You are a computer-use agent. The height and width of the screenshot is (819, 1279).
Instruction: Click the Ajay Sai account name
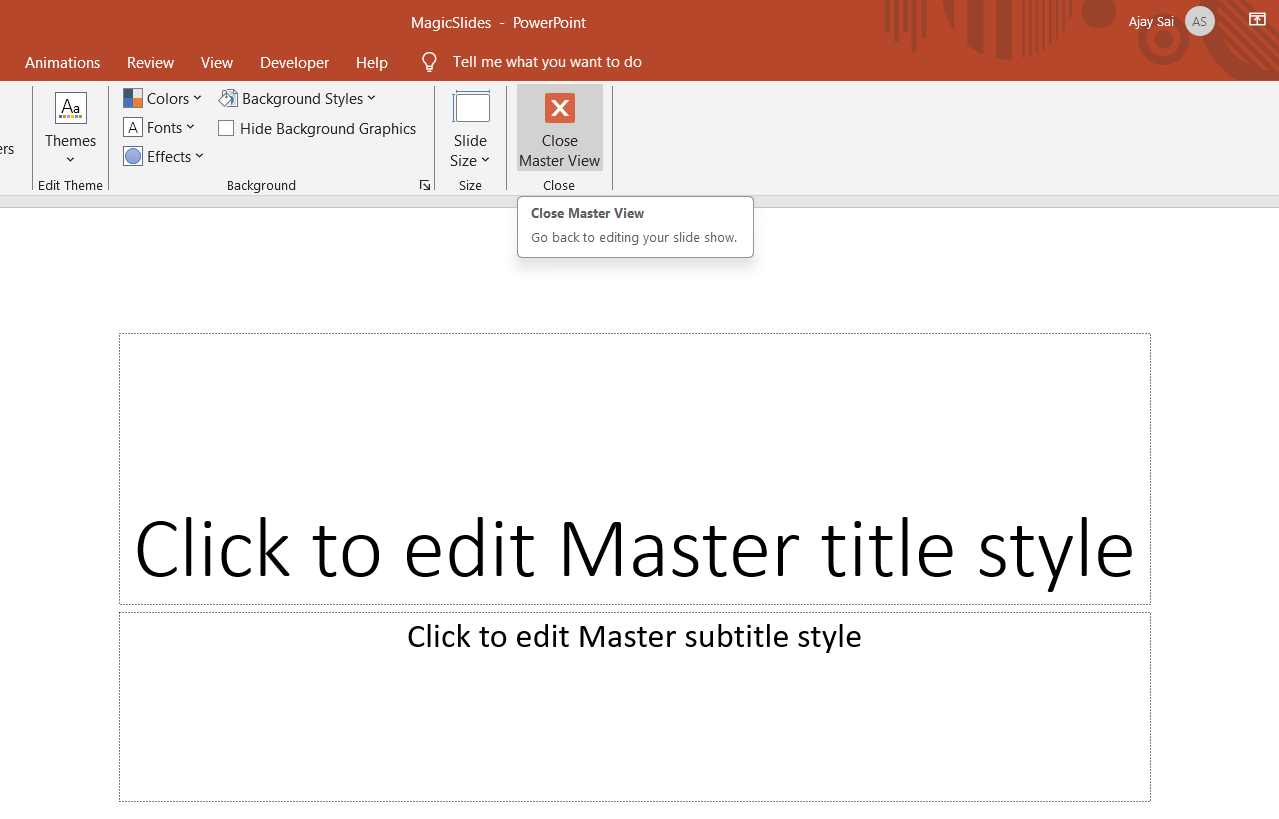[1150, 21]
